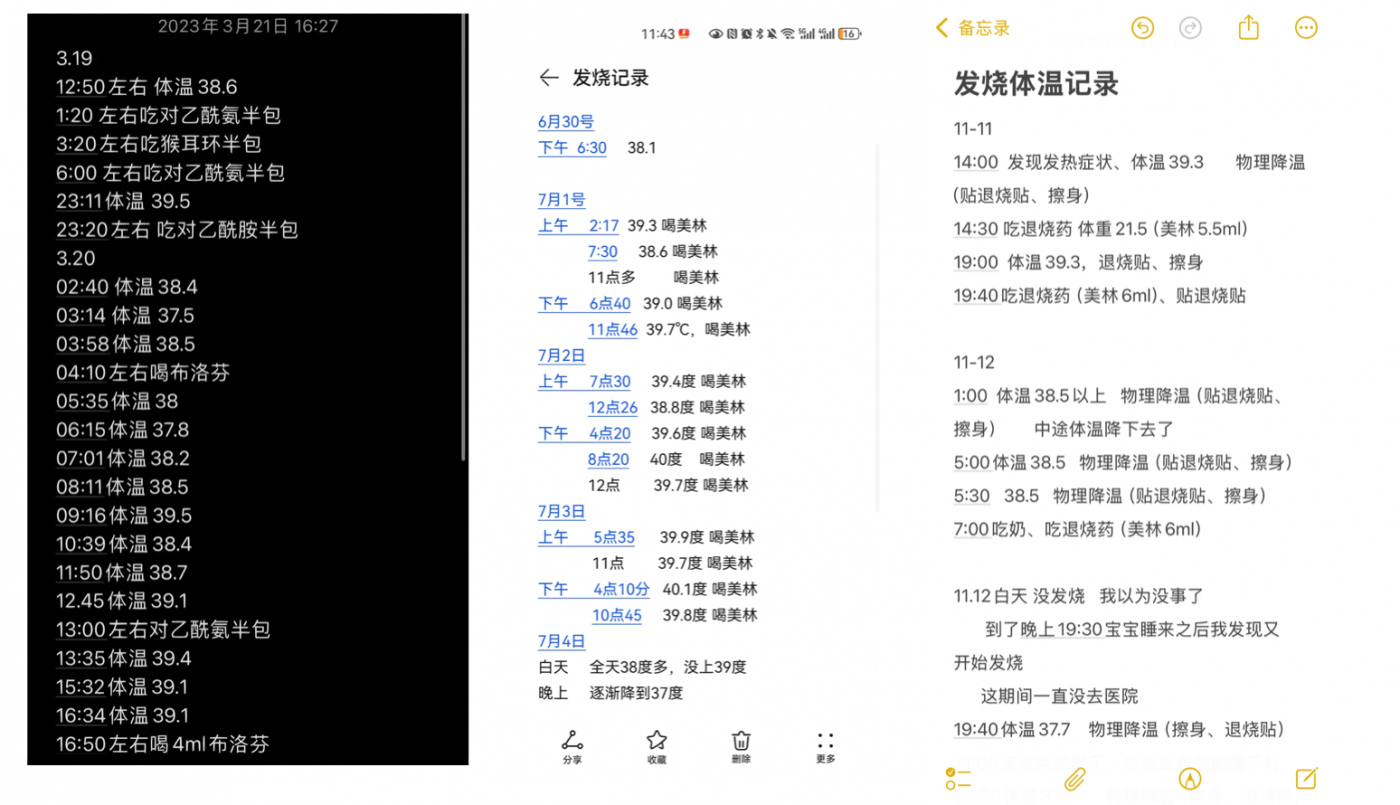
Task: Tap the markup pen-tip icon
Action: click(1190, 779)
